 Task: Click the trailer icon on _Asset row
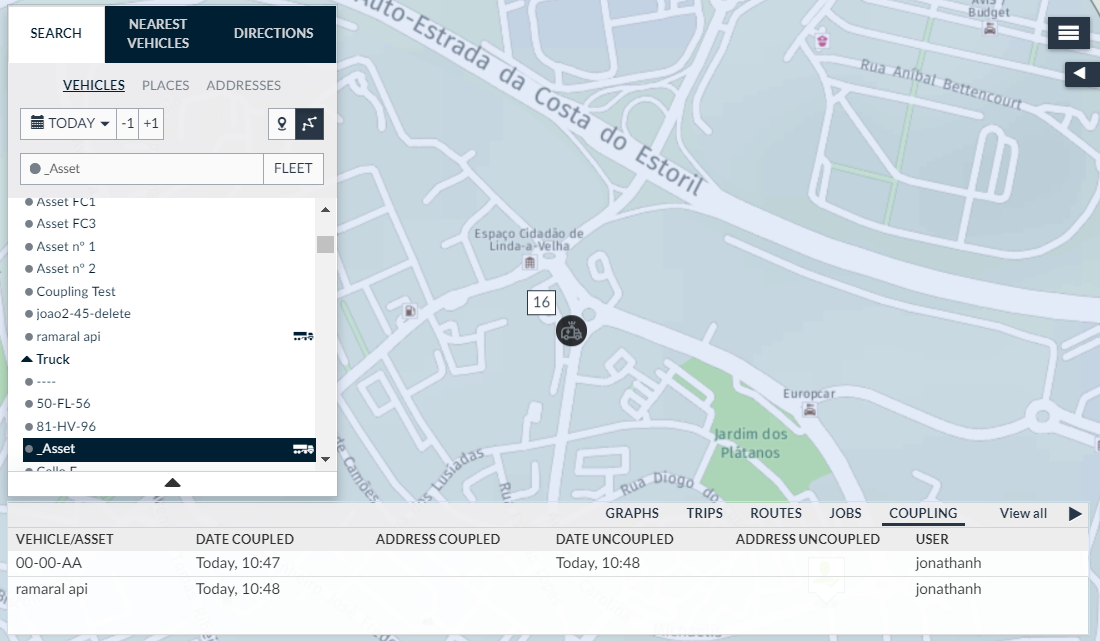tap(303, 449)
